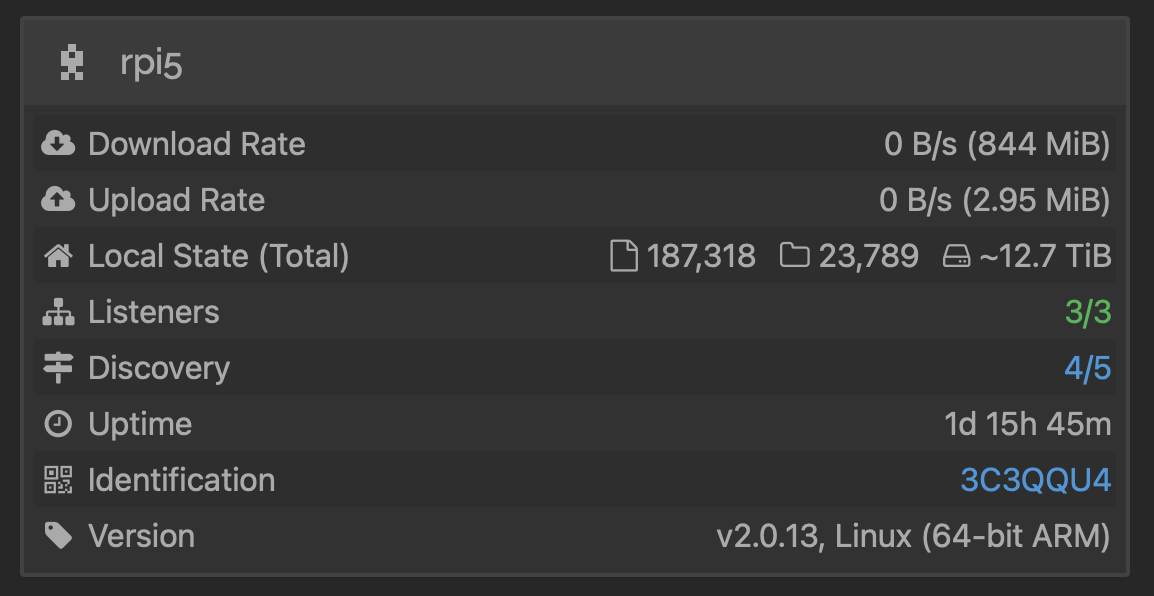Click the upload rate value 0 B/s (2.95 MiB)
This screenshot has width=1154, height=596.
994,200
